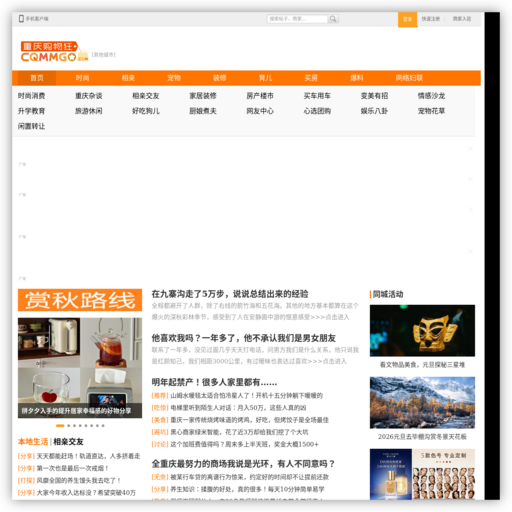Select the 本地生活 tab below the carousel
This screenshot has height=512, width=512.
point(33,442)
